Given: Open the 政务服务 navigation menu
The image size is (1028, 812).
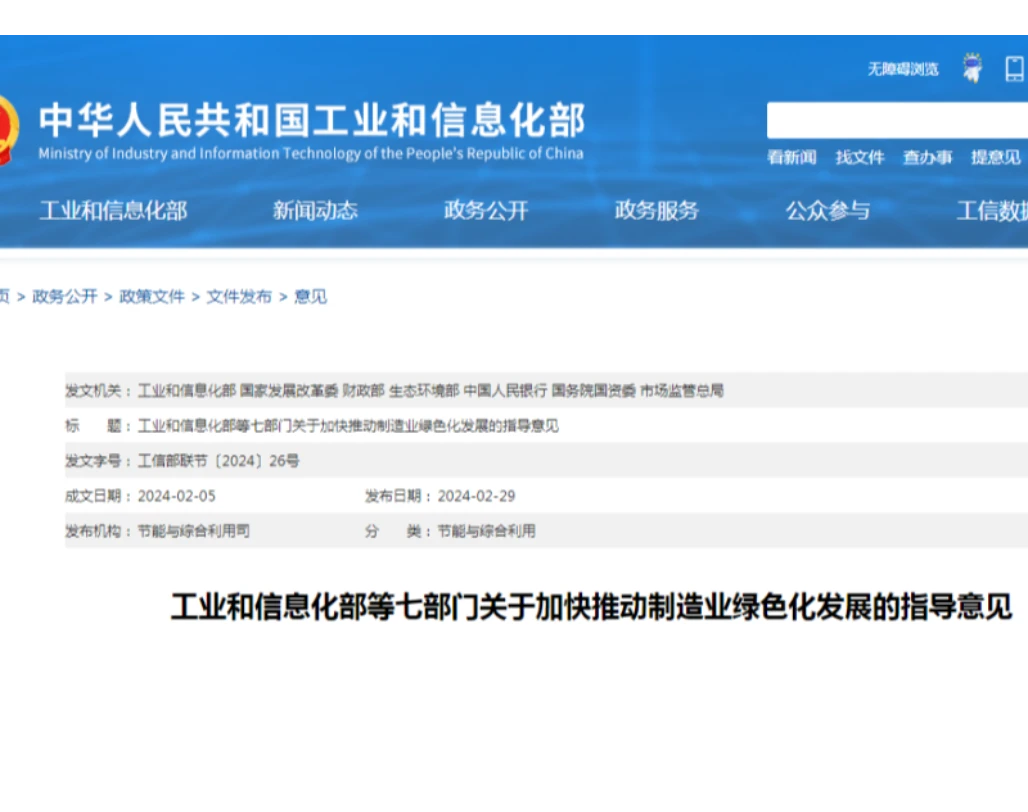Looking at the screenshot, I should point(656,211).
